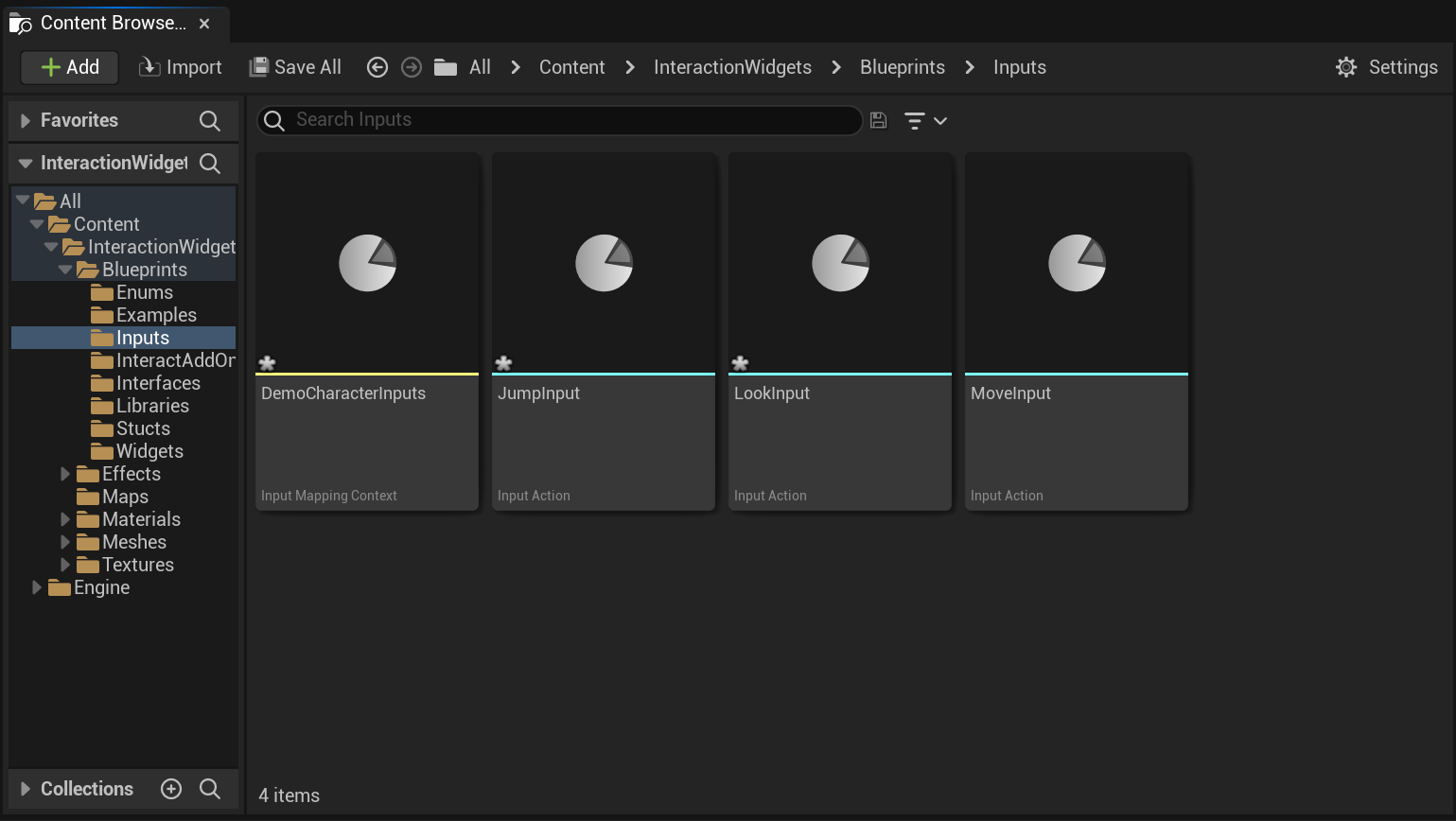Select the DemoCharacterInputs asset thumbnail
1456x821 pixels.
(x=367, y=264)
